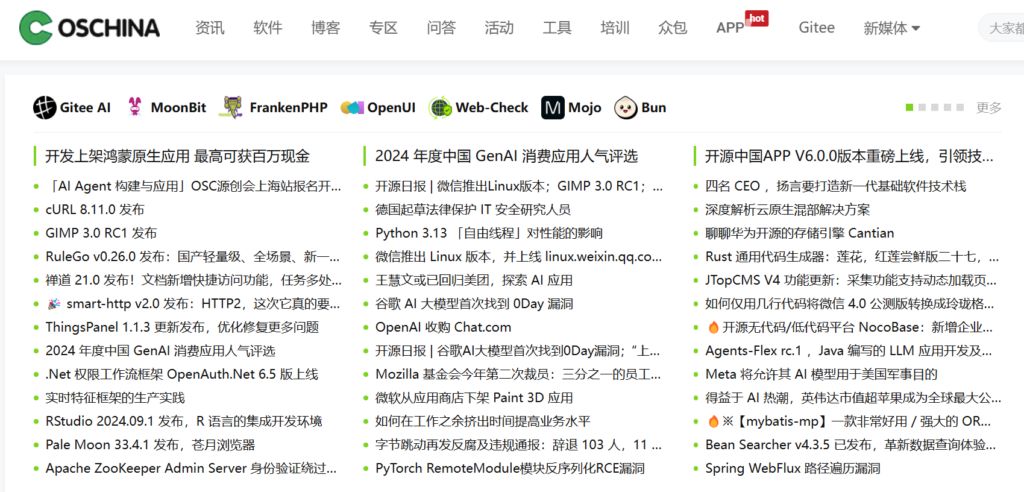The image size is (1024, 492).
Task: Click fire icon before NocoBase headline
Action: click(x=713, y=327)
